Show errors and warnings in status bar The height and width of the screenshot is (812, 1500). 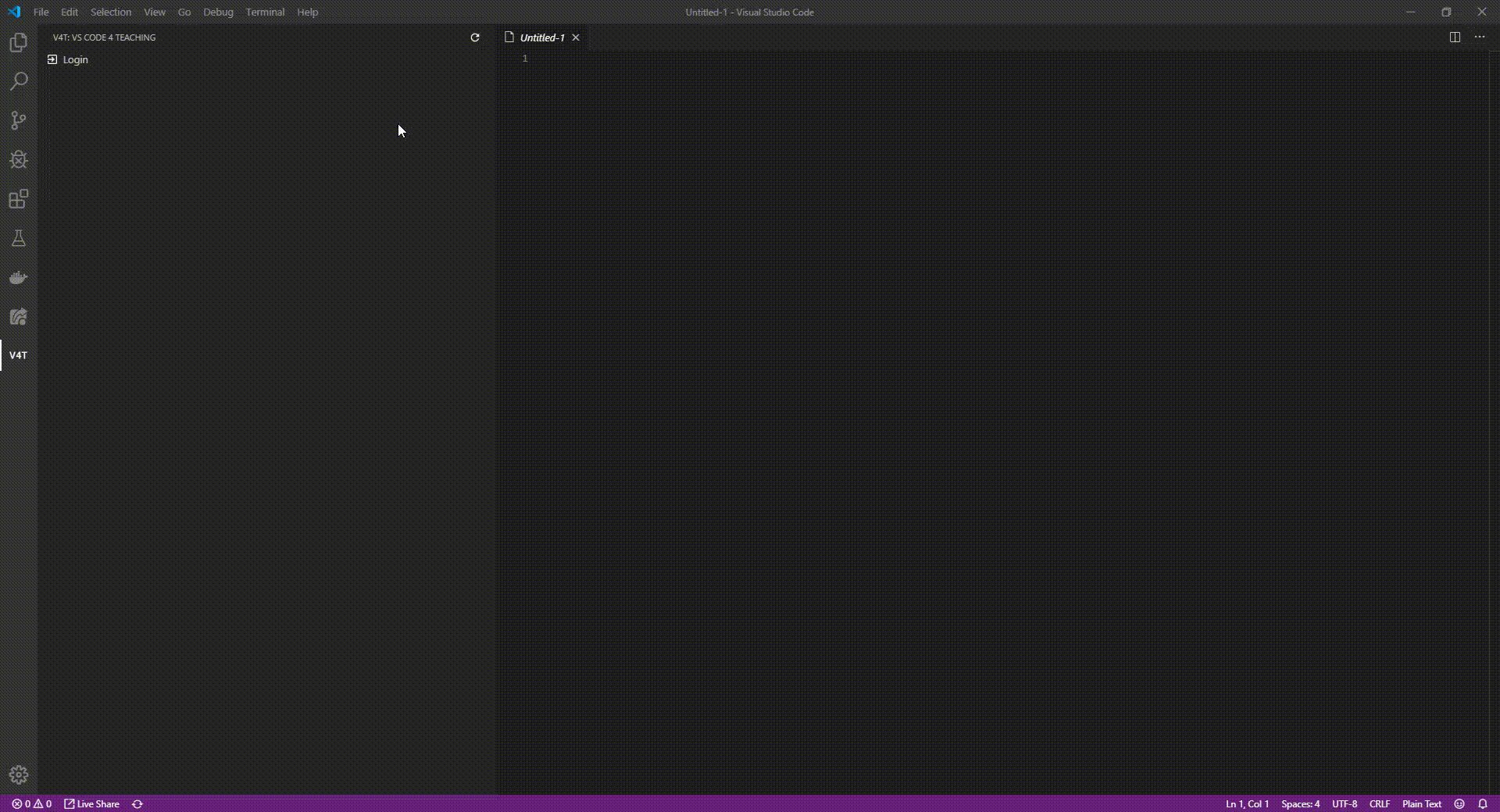(x=31, y=803)
